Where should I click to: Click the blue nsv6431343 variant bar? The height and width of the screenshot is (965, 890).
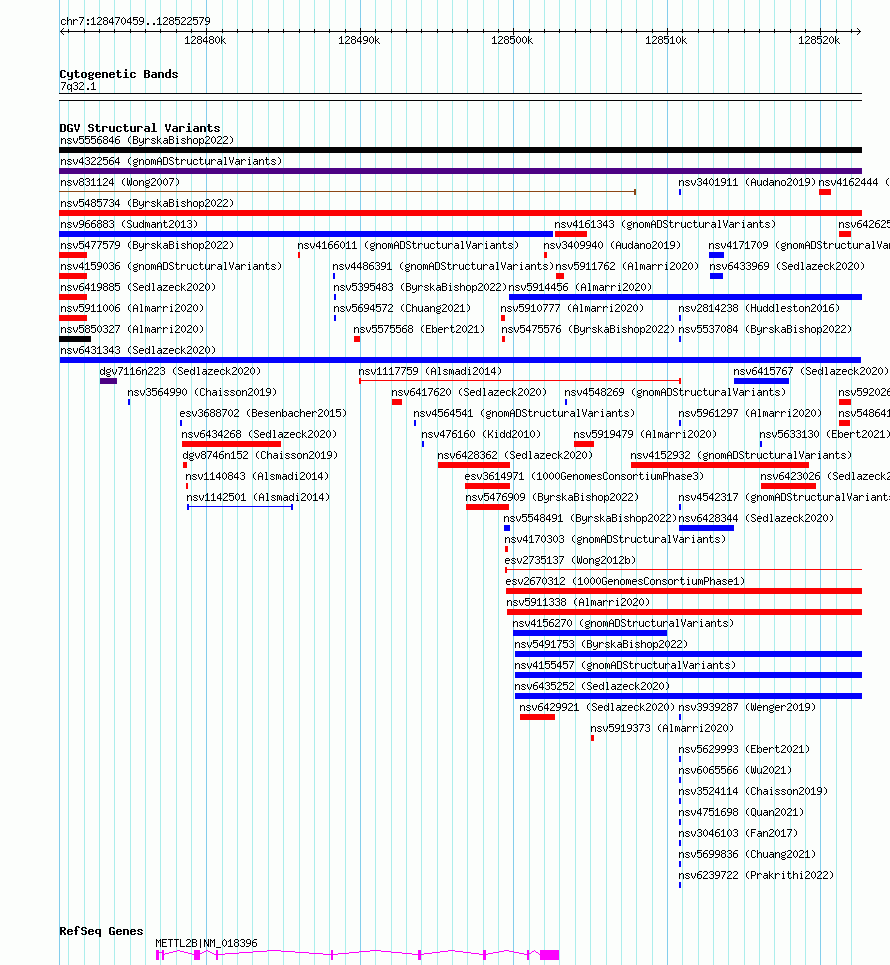click(x=460, y=360)
